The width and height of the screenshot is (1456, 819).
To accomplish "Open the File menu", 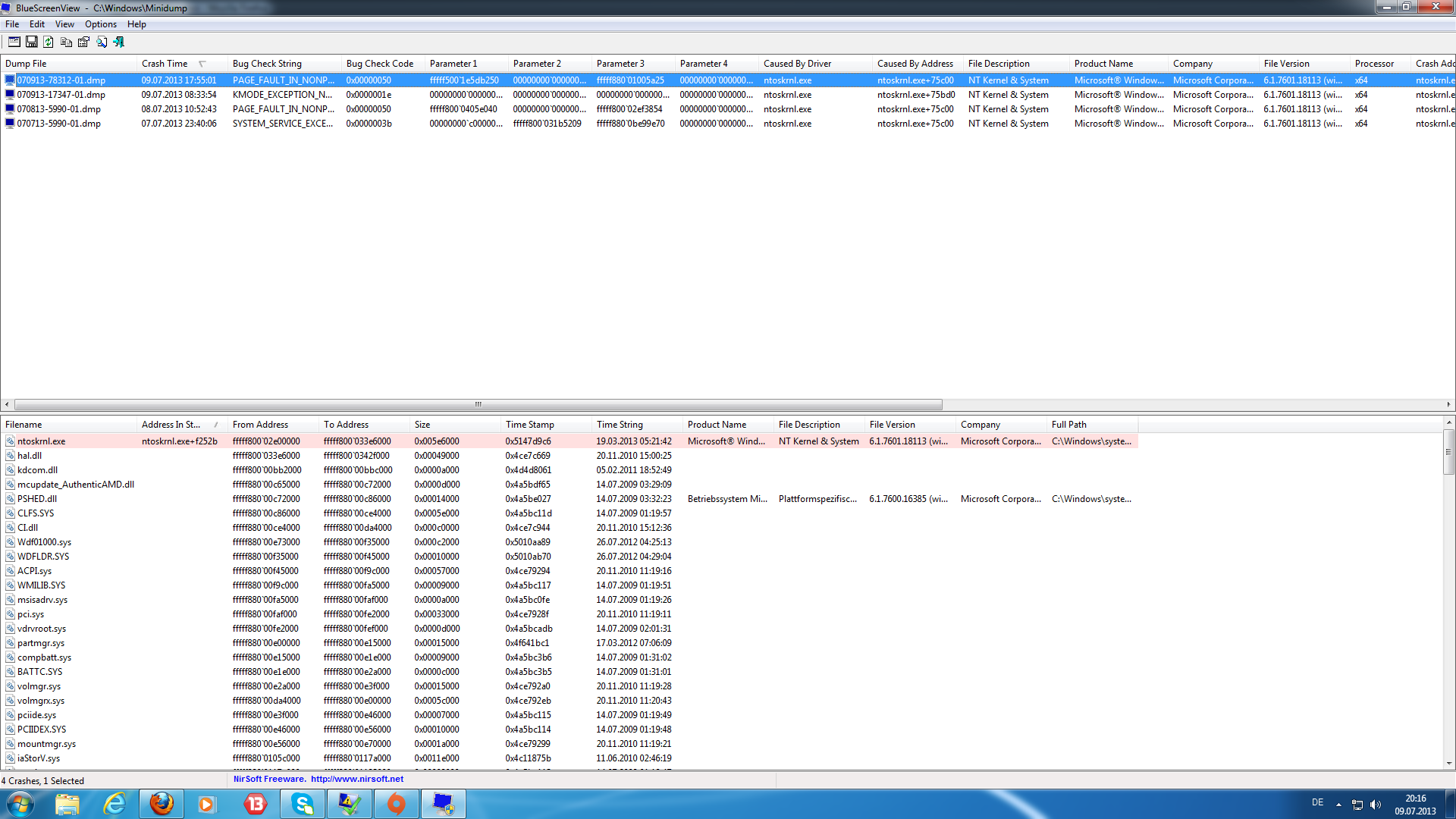I will tap(12, 24).
